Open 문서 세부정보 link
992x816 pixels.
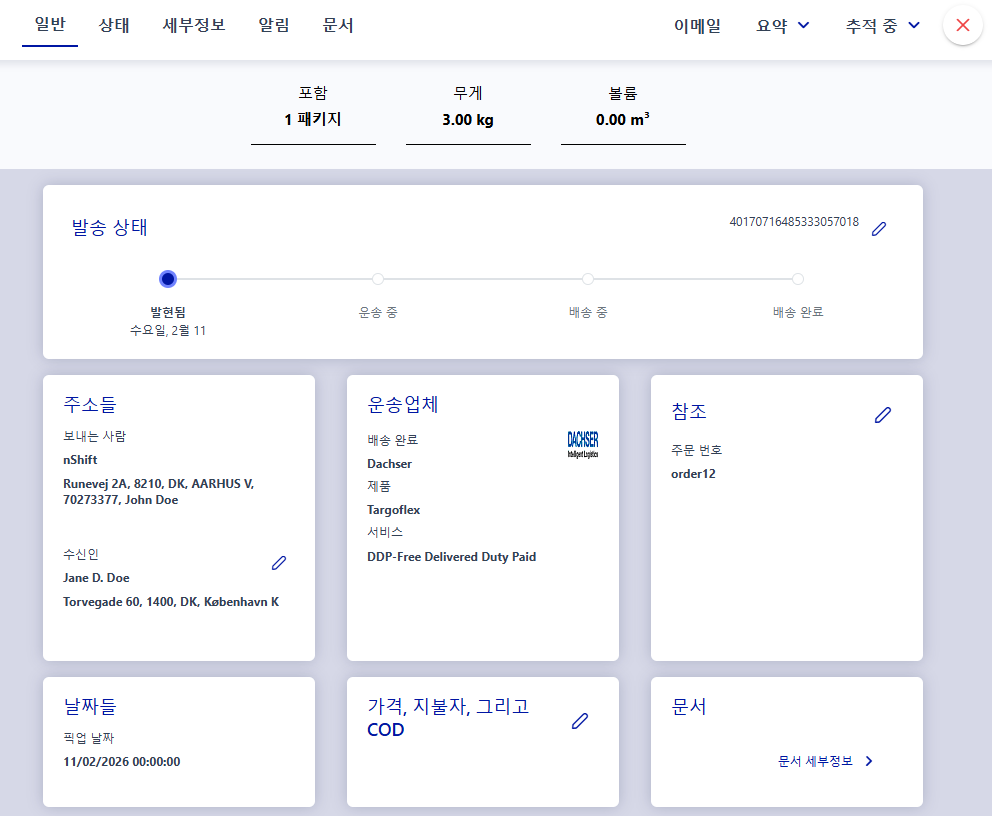tap(815, 761)
